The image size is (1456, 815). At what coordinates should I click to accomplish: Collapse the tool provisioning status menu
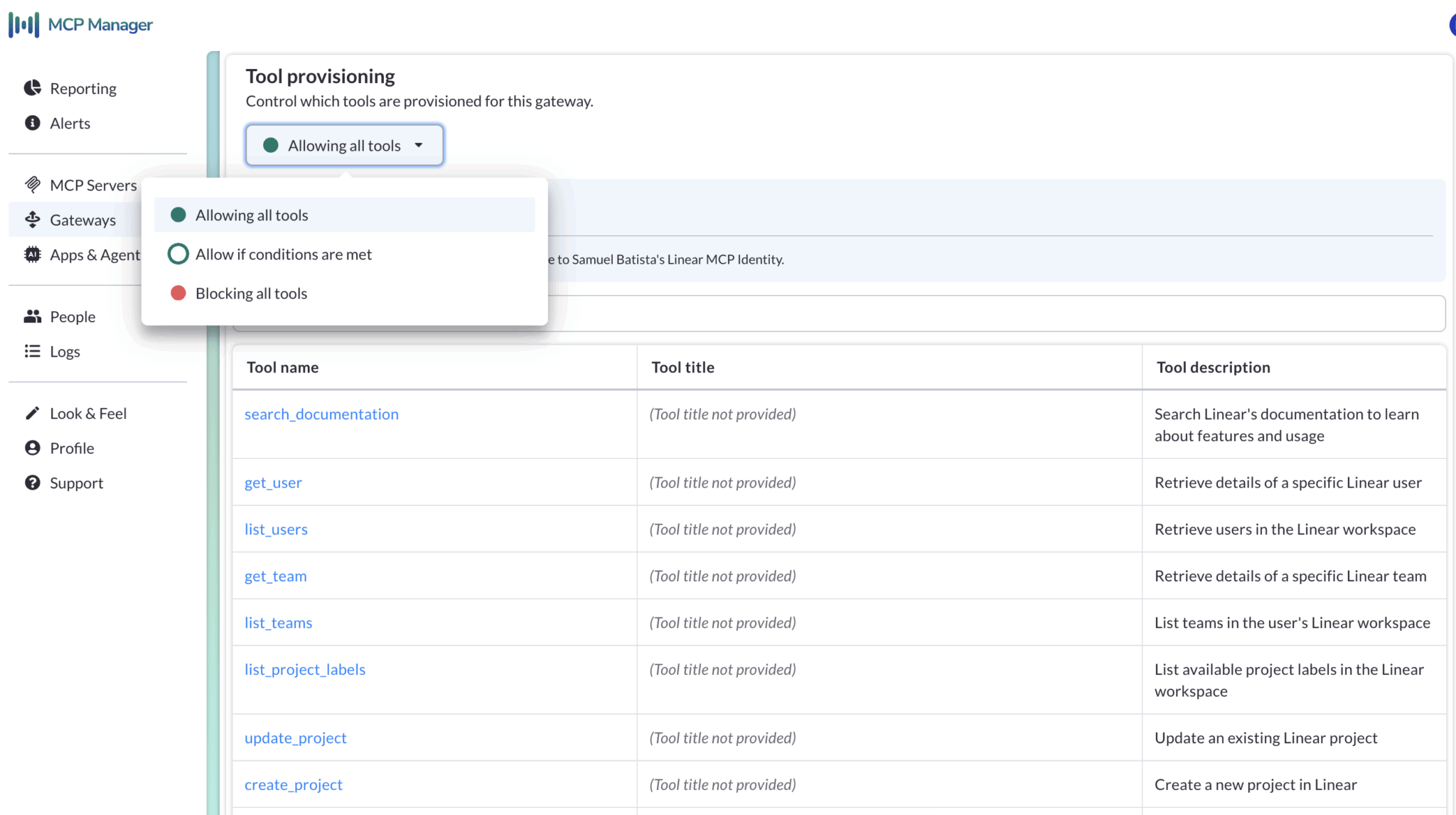tap(344, 145)
